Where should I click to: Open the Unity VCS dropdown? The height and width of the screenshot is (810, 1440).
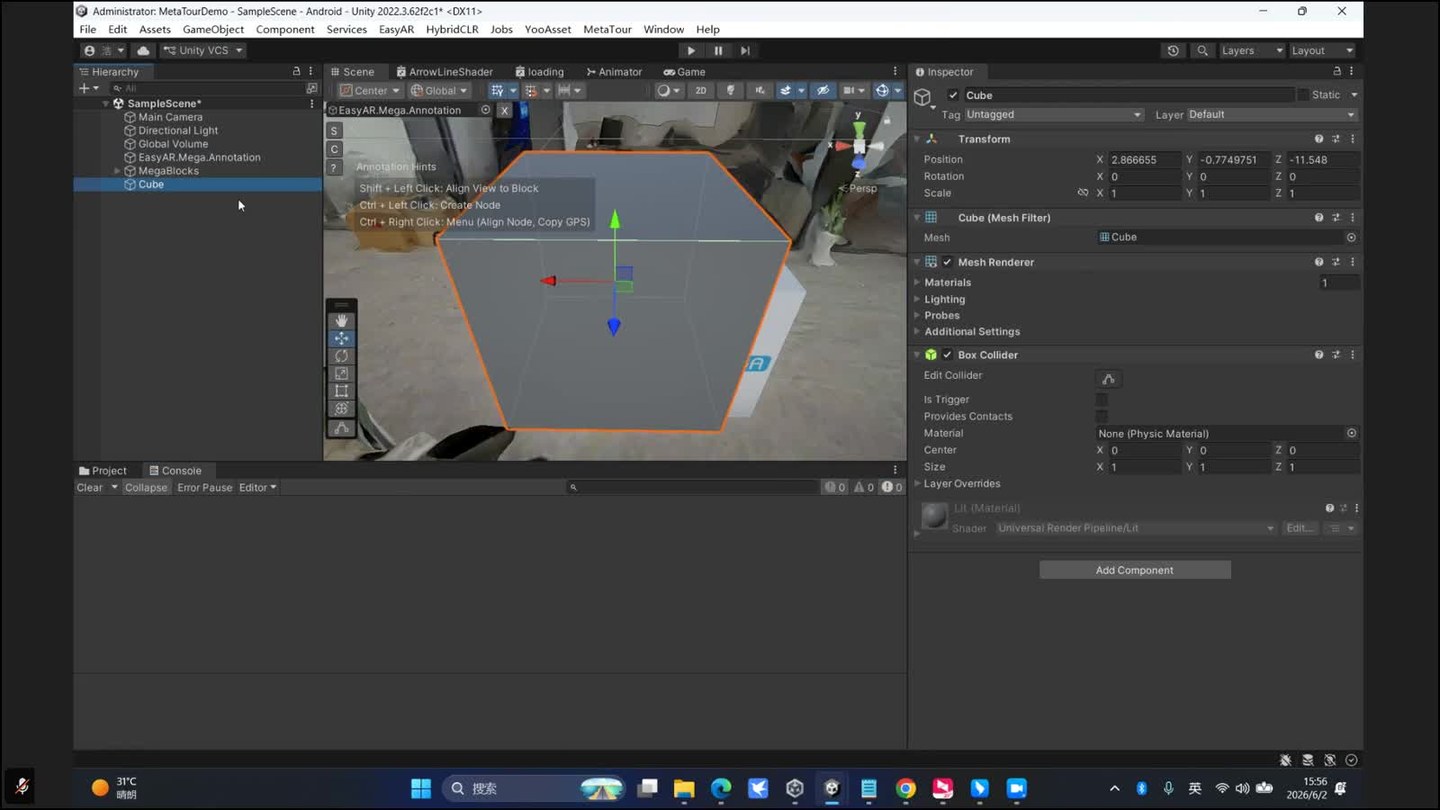[203, 51]
